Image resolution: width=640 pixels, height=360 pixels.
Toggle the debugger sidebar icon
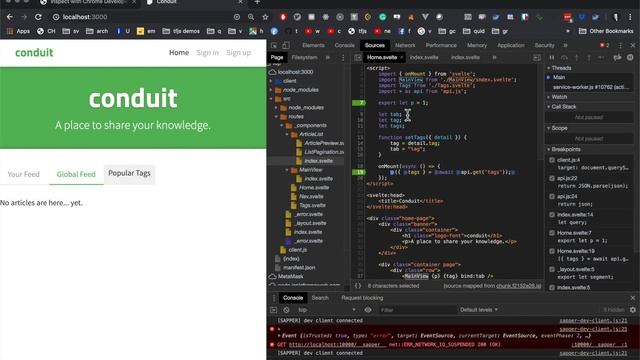coord(537,58)
